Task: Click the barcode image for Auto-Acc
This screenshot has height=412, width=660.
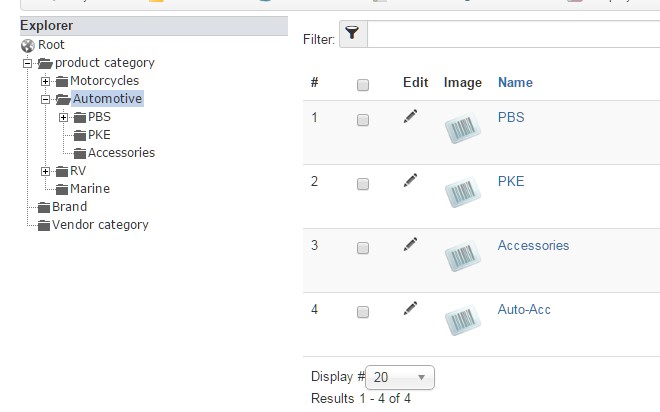Action: pos(462,322)
